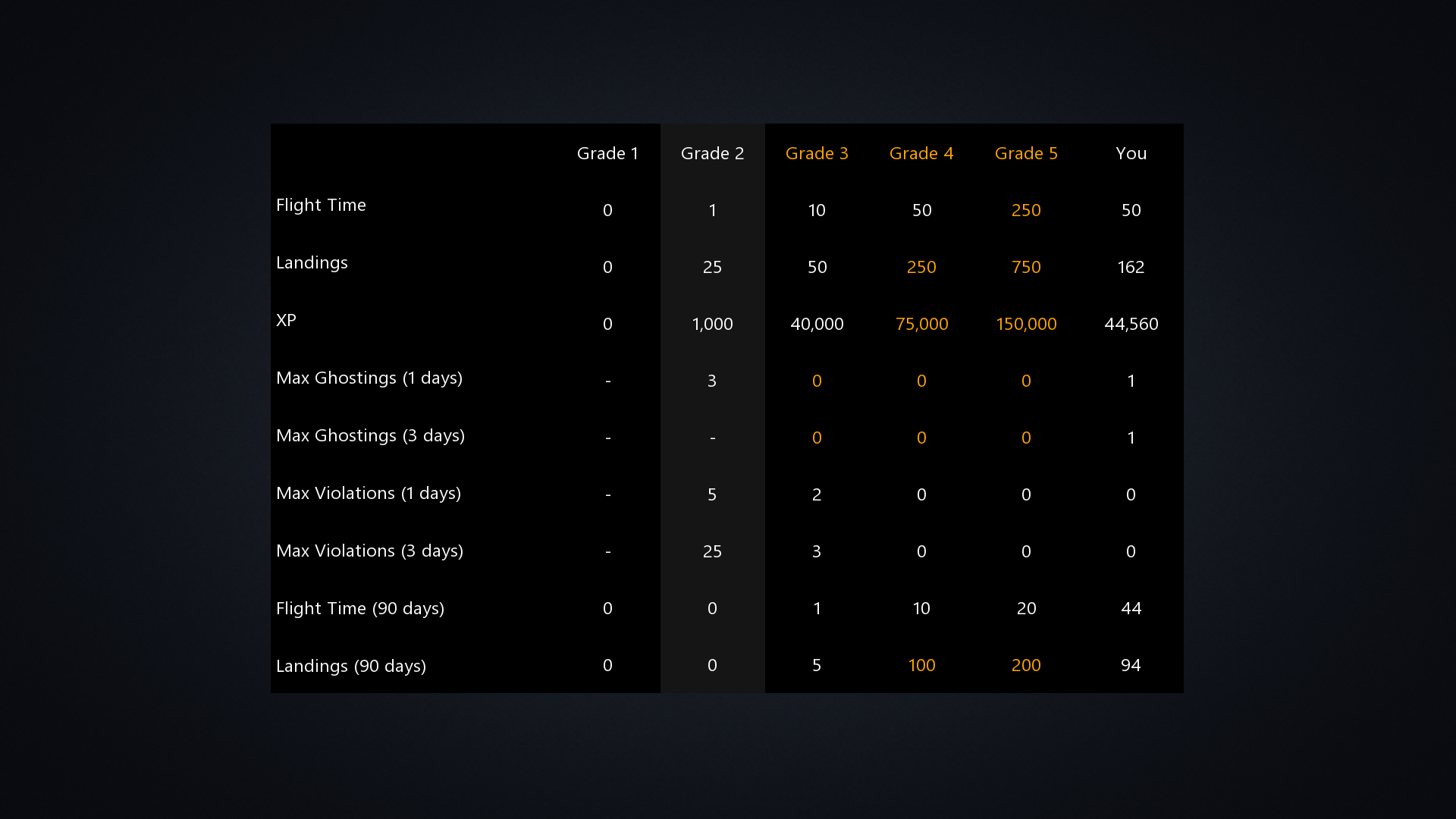Click Grade 5 XP requirement 150,000

[x=1026, y=324]
